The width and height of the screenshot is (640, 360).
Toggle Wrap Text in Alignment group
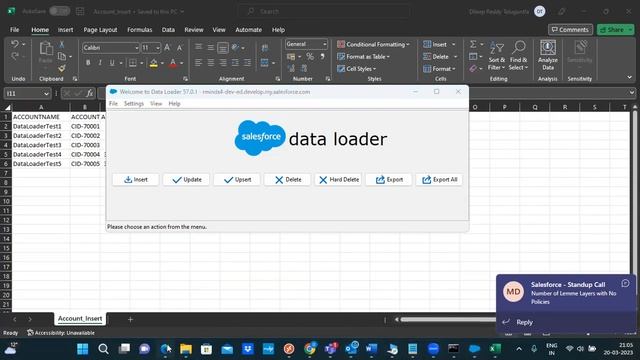click(264, 48)
